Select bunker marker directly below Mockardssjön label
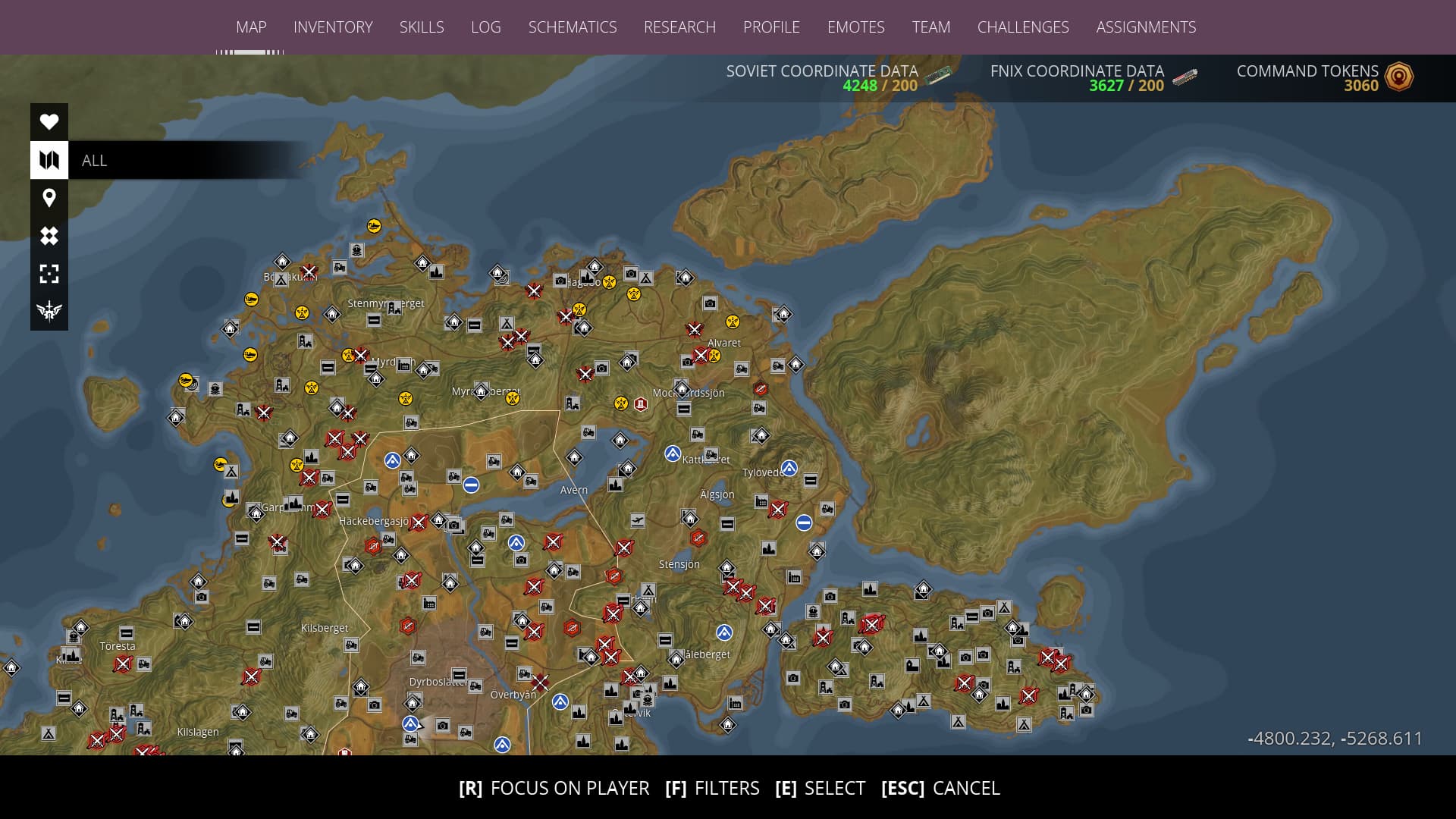The width and height of the screenshot is (1456, 819). pyautogui.click(x=684, y=409)
